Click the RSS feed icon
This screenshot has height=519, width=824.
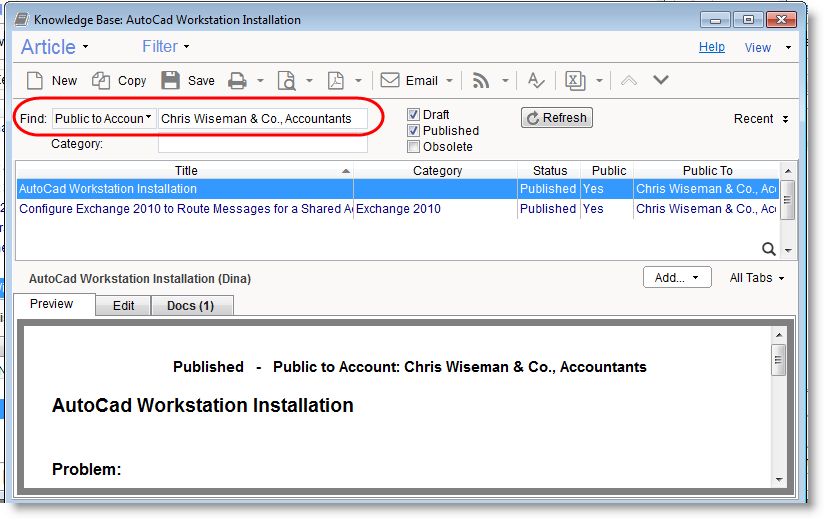click(x=480, y=81)
